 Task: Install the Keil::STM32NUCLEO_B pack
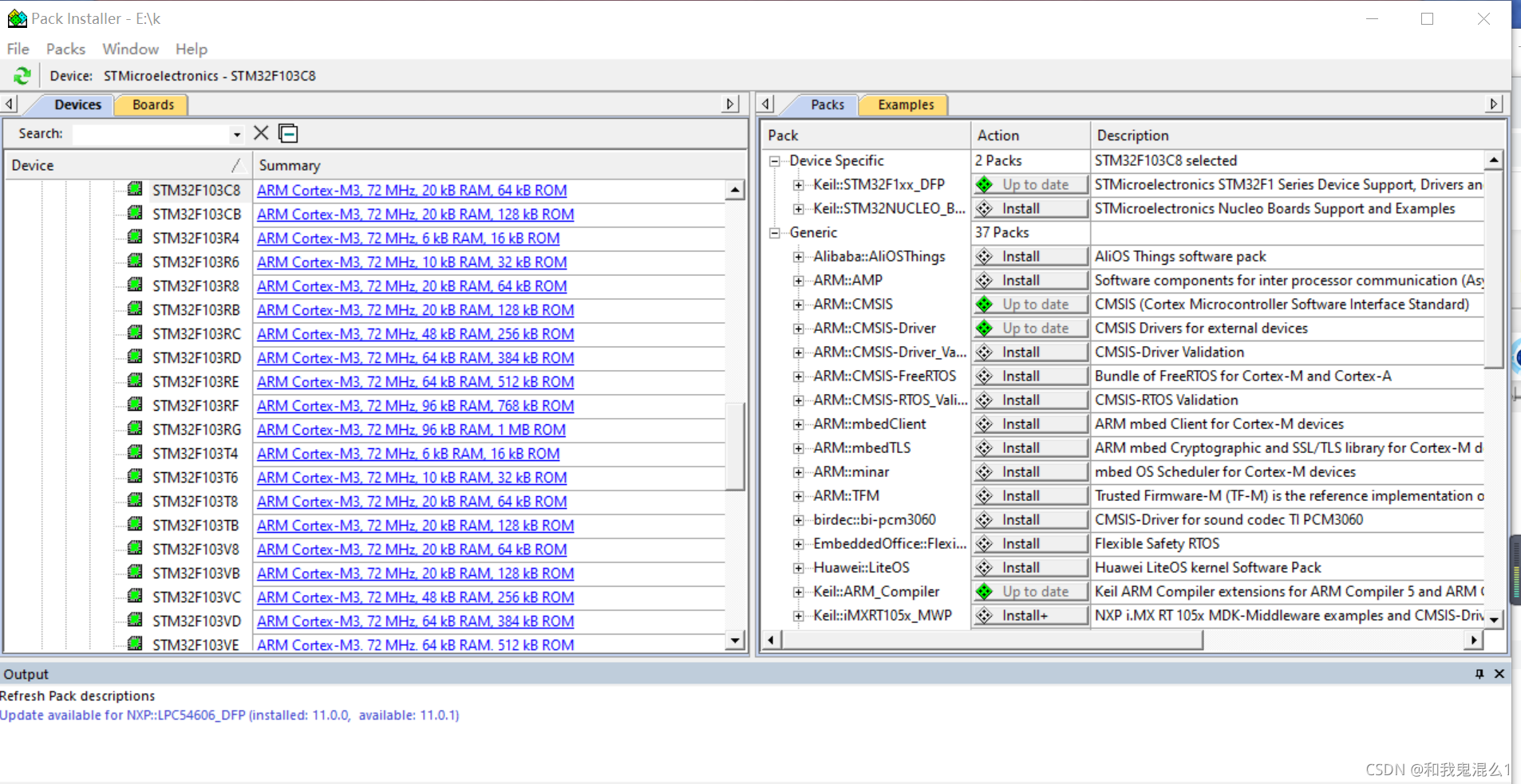1030,208
